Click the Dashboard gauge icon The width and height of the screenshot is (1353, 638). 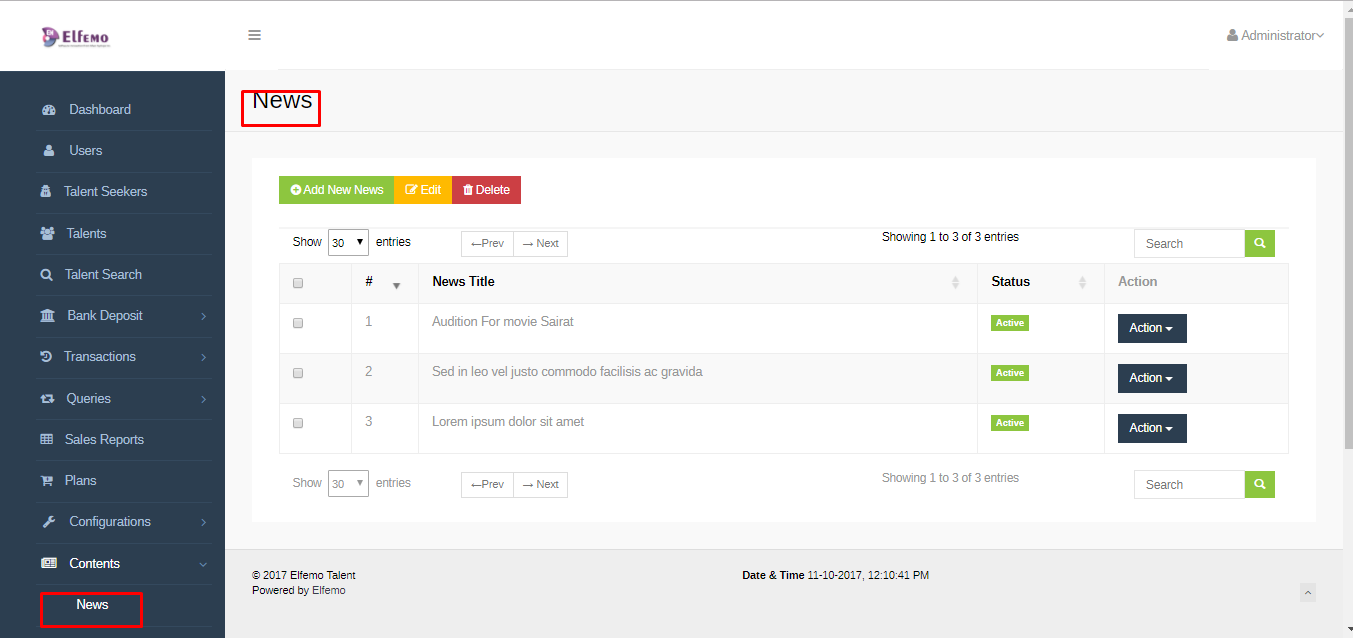[48, 110]
